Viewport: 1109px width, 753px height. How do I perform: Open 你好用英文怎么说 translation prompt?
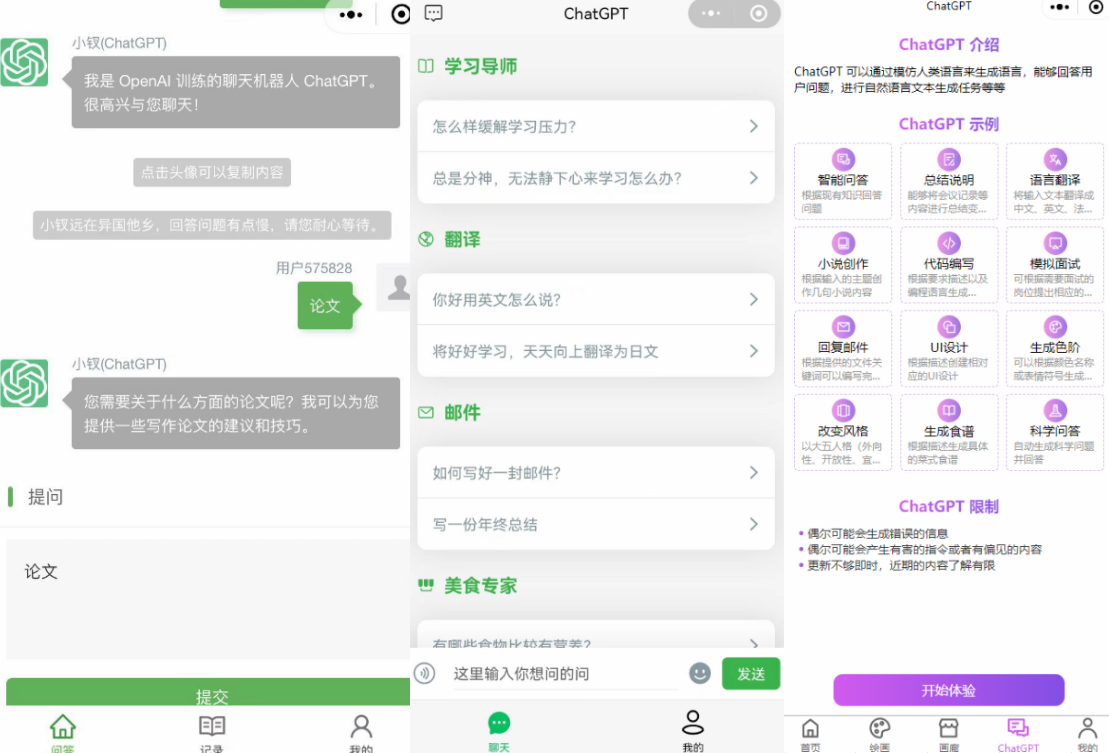pyautogui.click(x=596, y=300)
